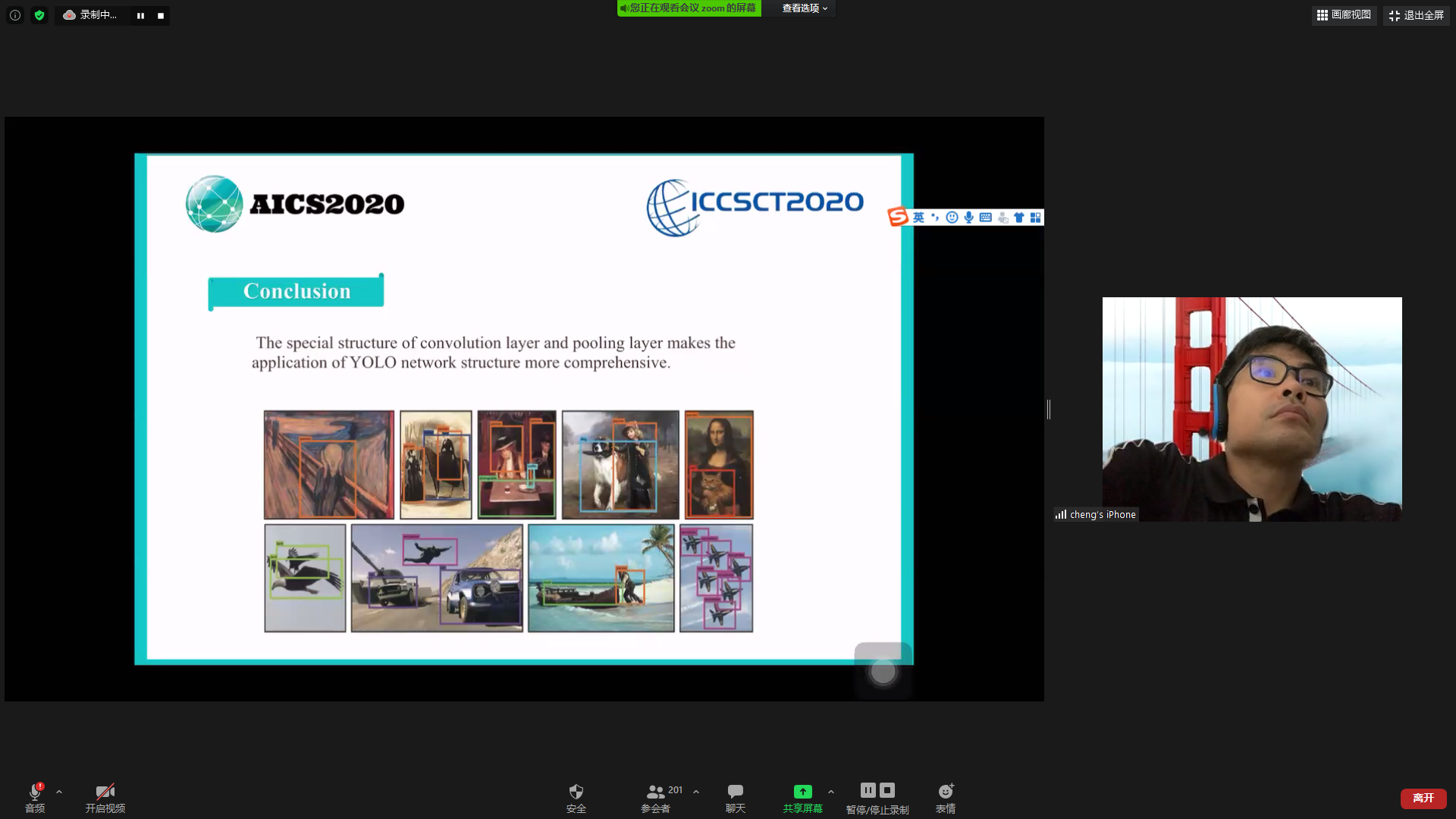
Task: Select cheng's iPhone participant video
Action: coord(1252,409)
